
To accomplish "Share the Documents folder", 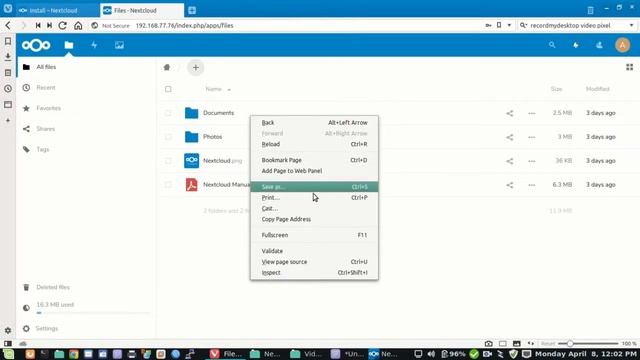I will (x=510, y=113).
